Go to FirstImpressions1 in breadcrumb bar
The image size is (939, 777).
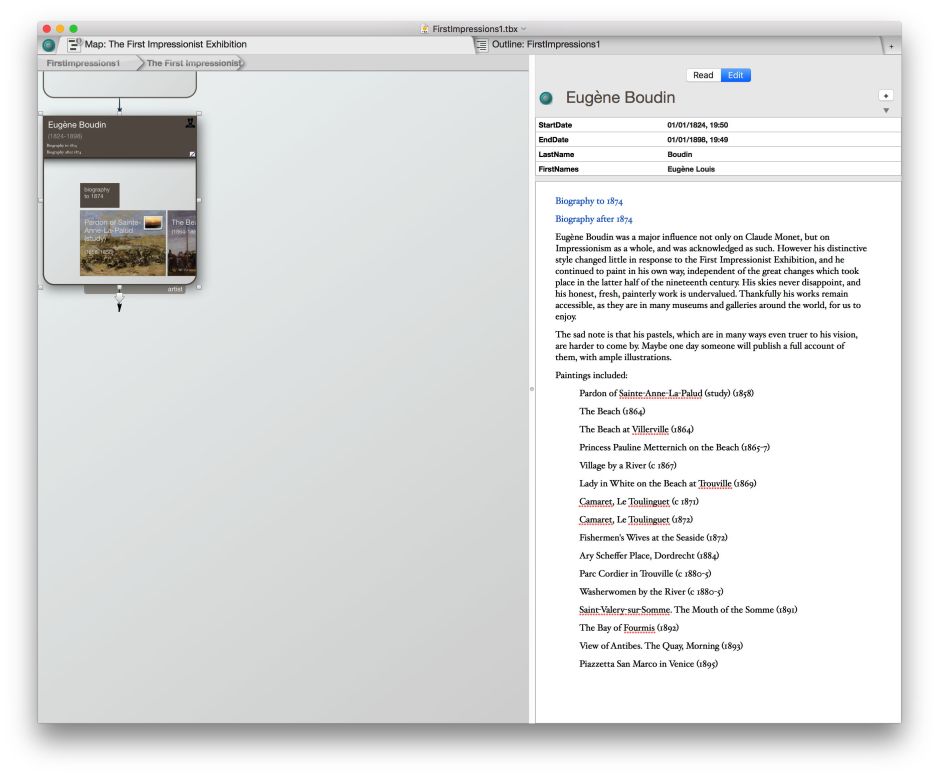[x=83, y=63]
